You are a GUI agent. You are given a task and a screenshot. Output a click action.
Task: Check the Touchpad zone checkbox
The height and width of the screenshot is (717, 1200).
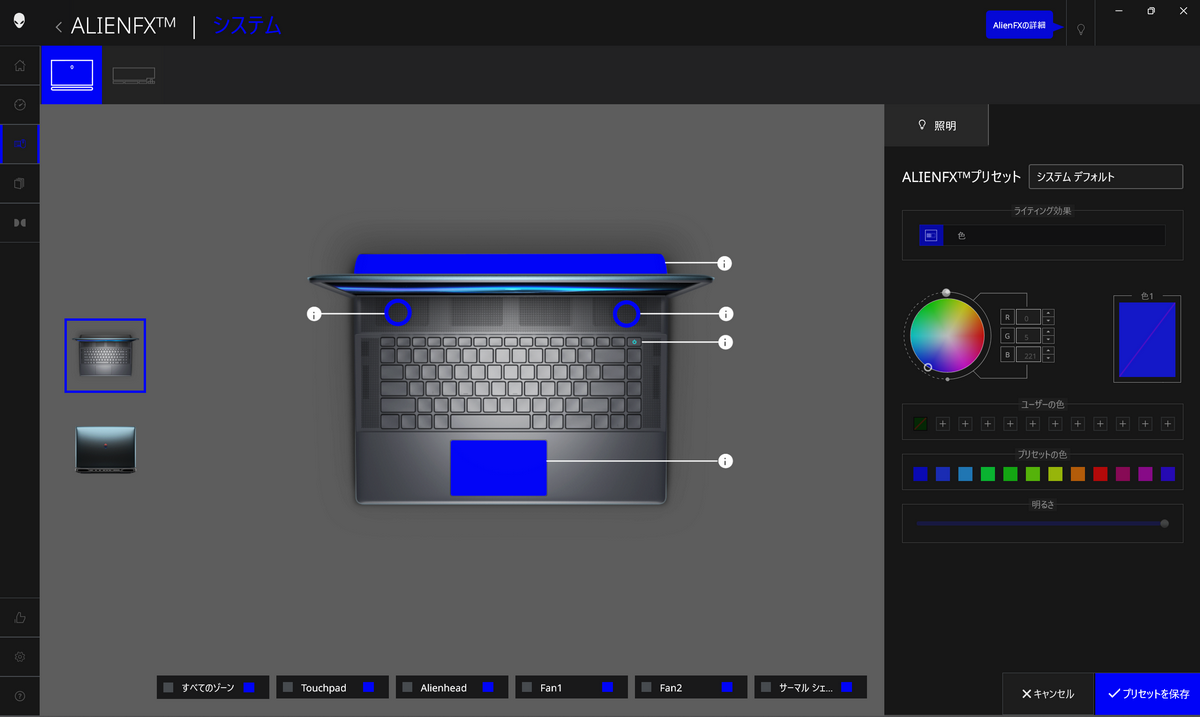click(x=288, y=688)
